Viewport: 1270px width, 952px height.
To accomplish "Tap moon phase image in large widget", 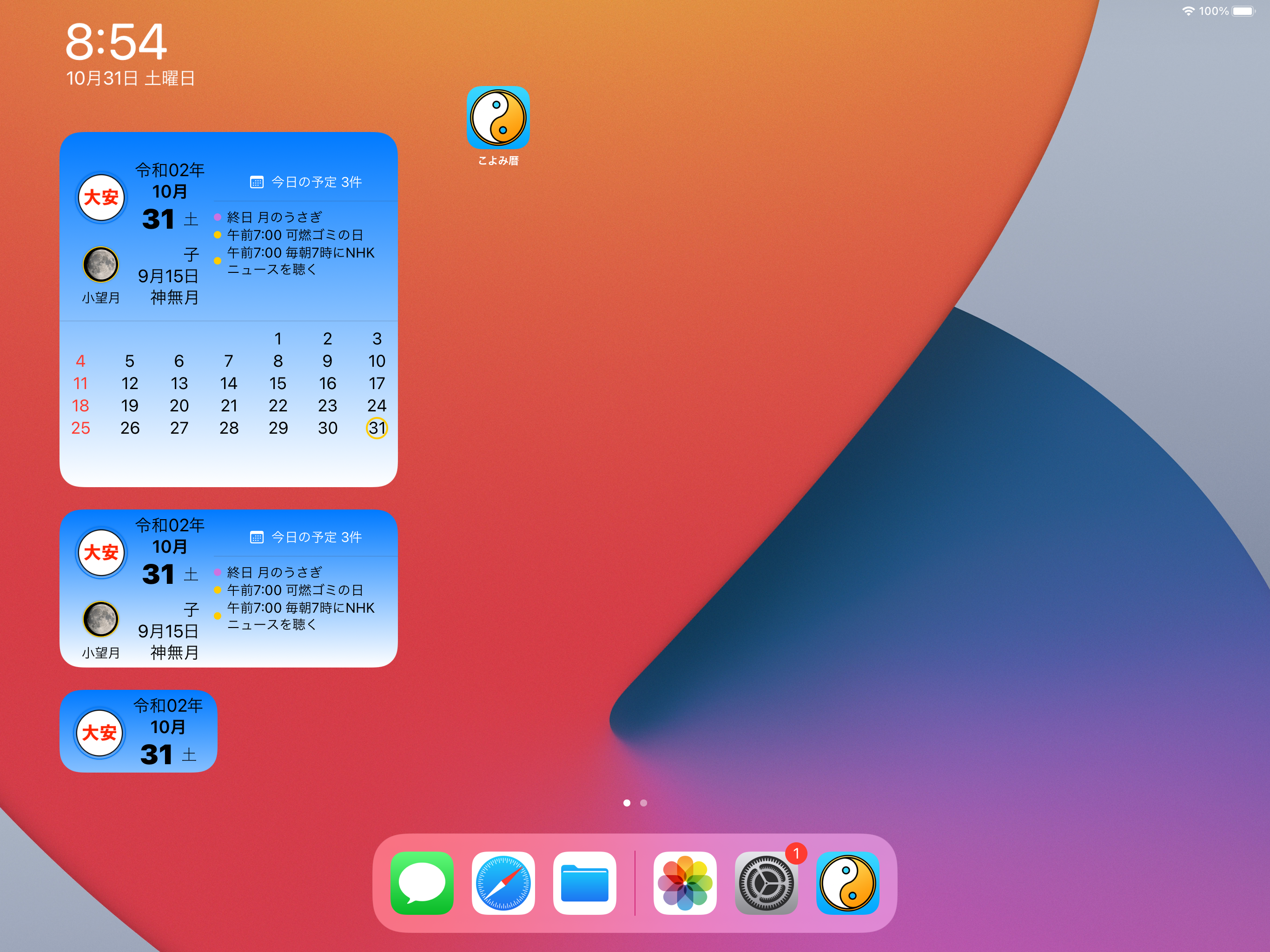I will click(101, 264).
